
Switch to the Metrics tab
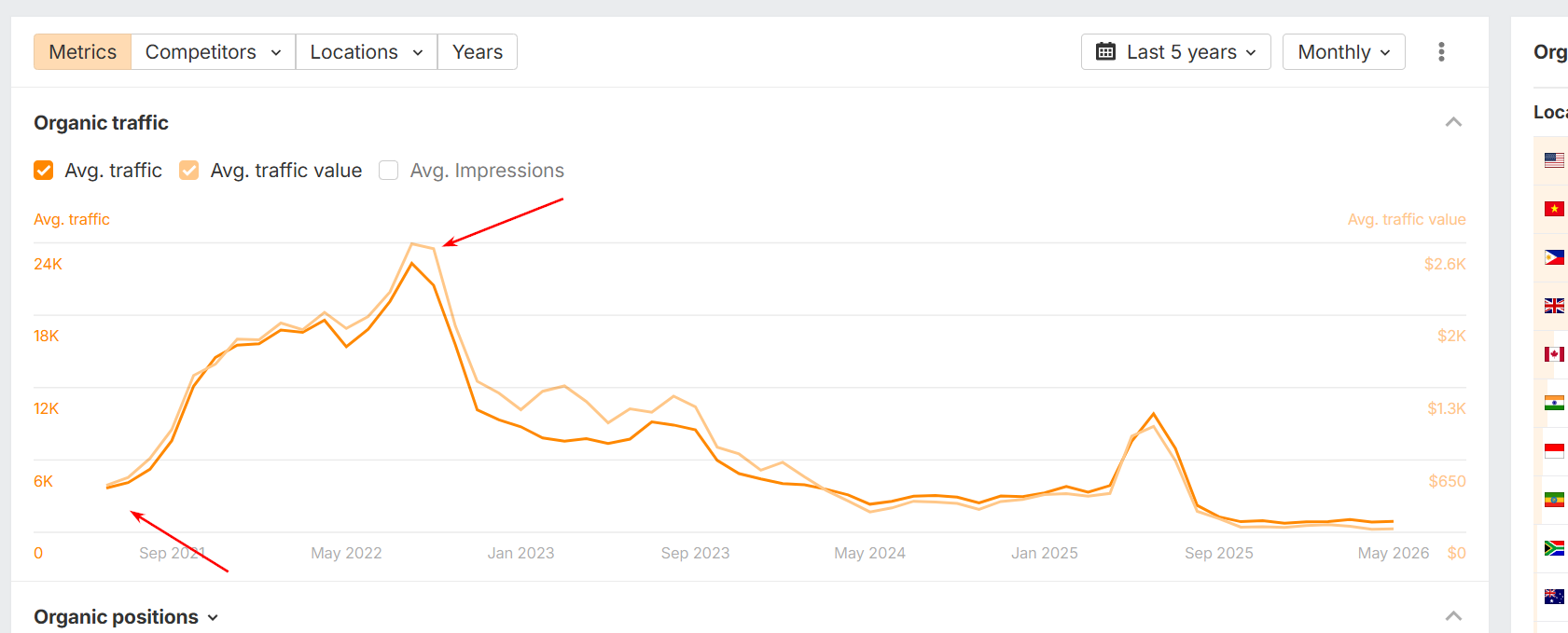tap(82, 52)
